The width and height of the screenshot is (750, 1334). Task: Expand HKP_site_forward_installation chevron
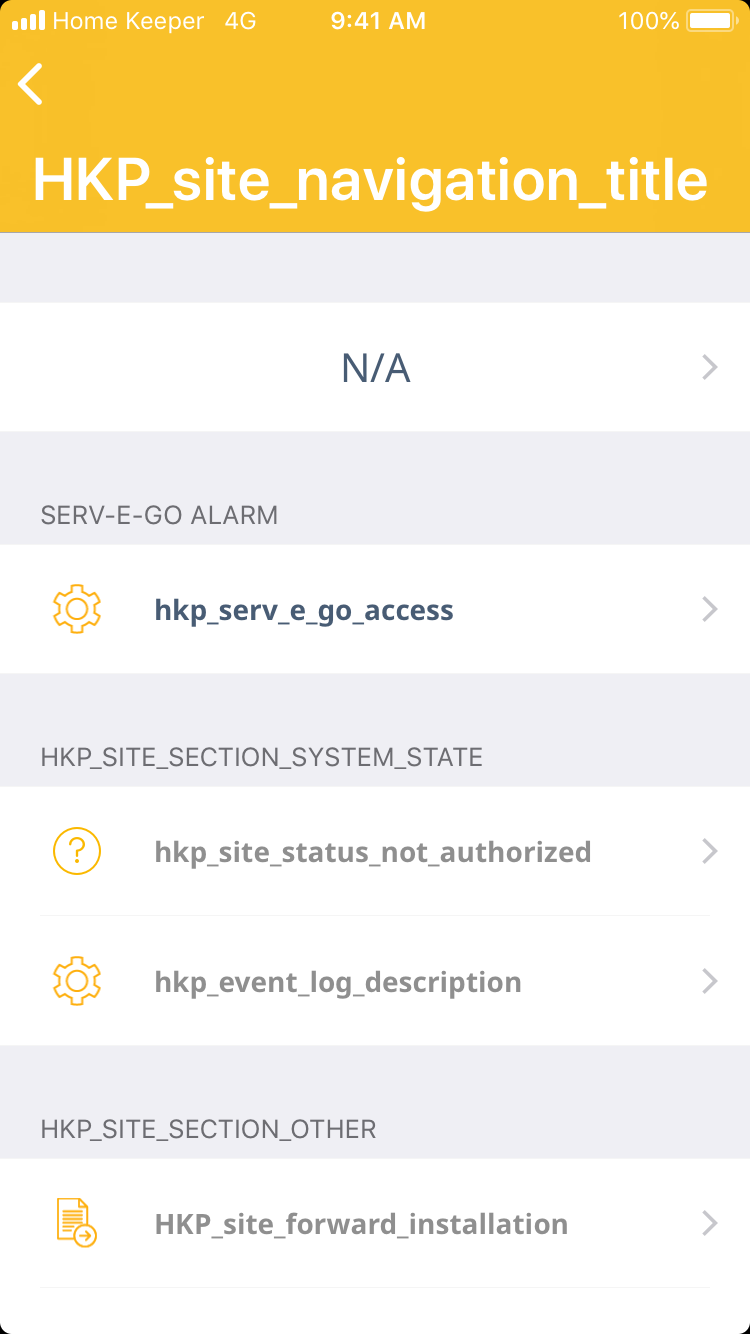710,1223
